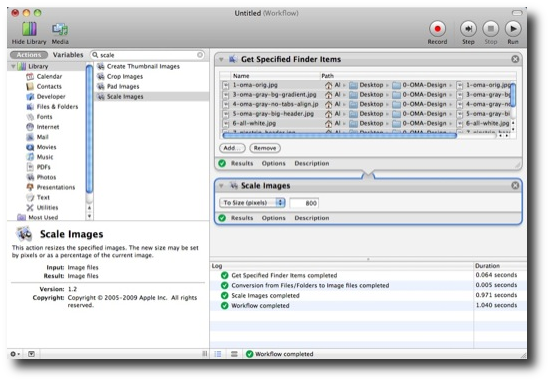Viewport: 550px width, 382px height.
Task: Select the Most Used folder
Action: [x=43, y=217]
